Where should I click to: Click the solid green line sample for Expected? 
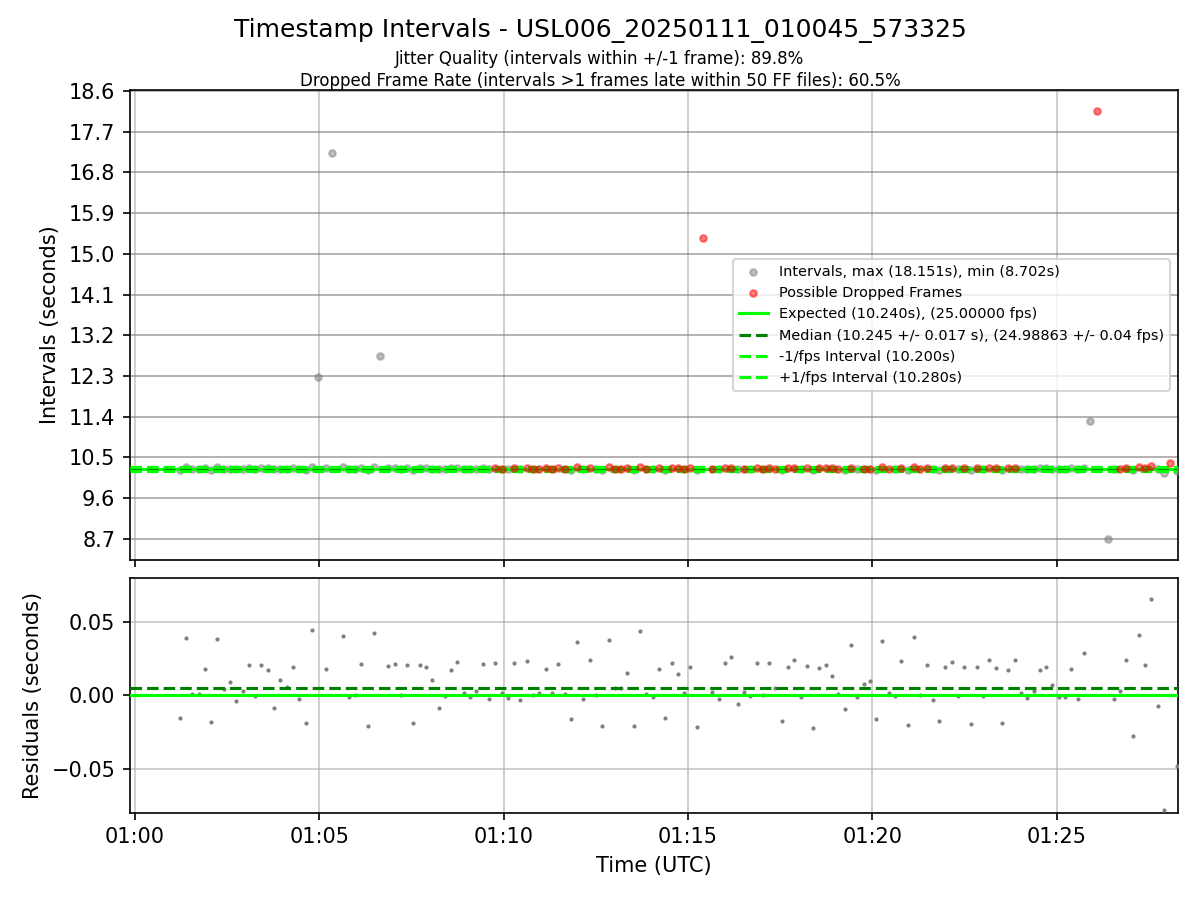[753, 314]
